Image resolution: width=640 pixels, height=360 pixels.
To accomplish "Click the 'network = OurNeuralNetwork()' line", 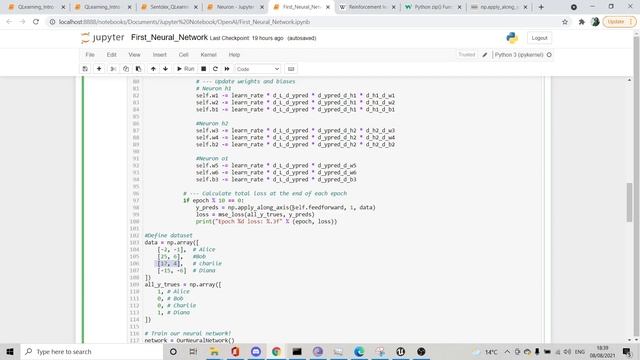I will click(189, 340).
